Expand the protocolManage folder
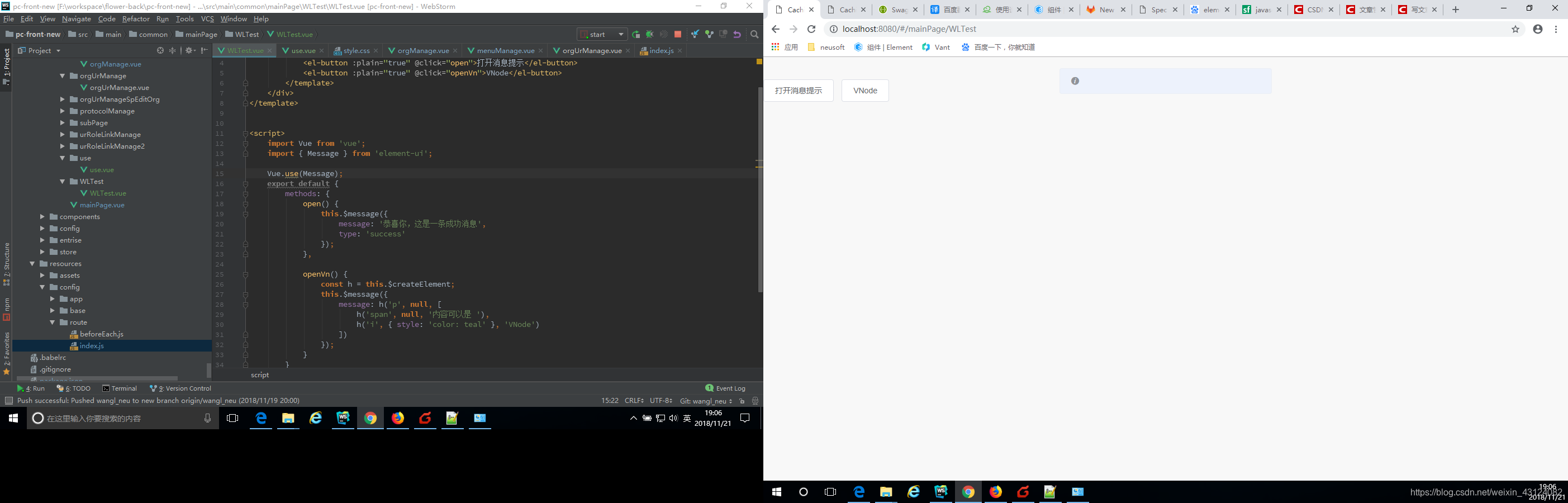Image resolution: width=1568 pixels, height=503 pixels. coord(62,111)
